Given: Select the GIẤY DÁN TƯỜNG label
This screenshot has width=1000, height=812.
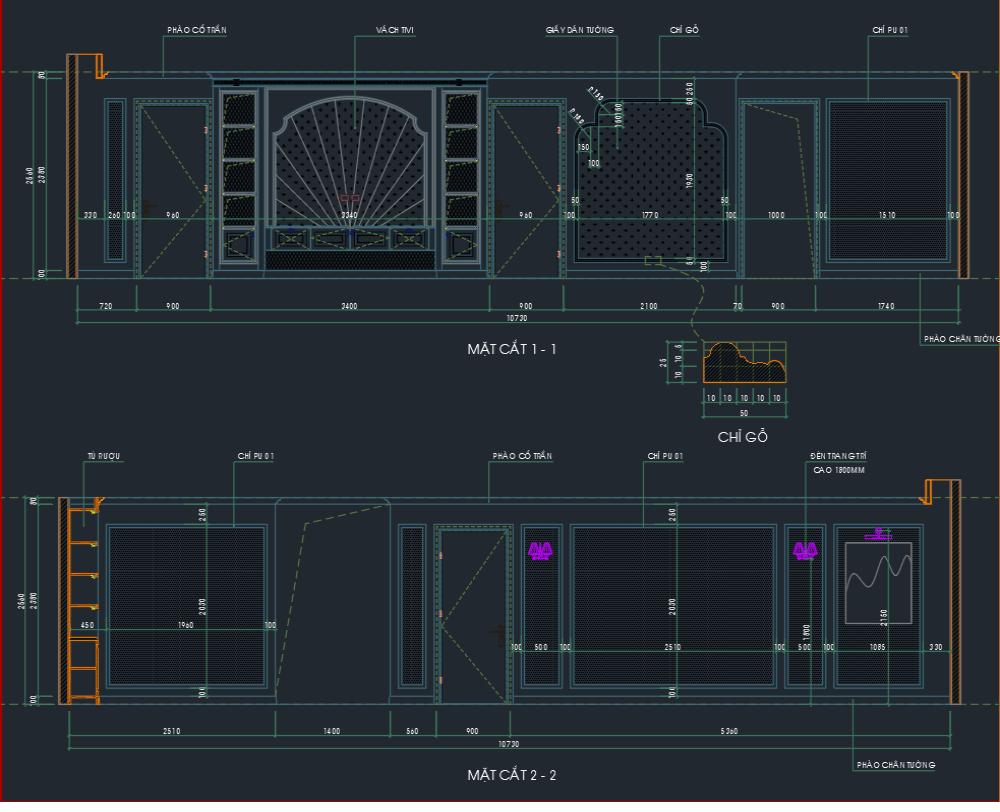Looking at the screenshot, I should 580,30.
